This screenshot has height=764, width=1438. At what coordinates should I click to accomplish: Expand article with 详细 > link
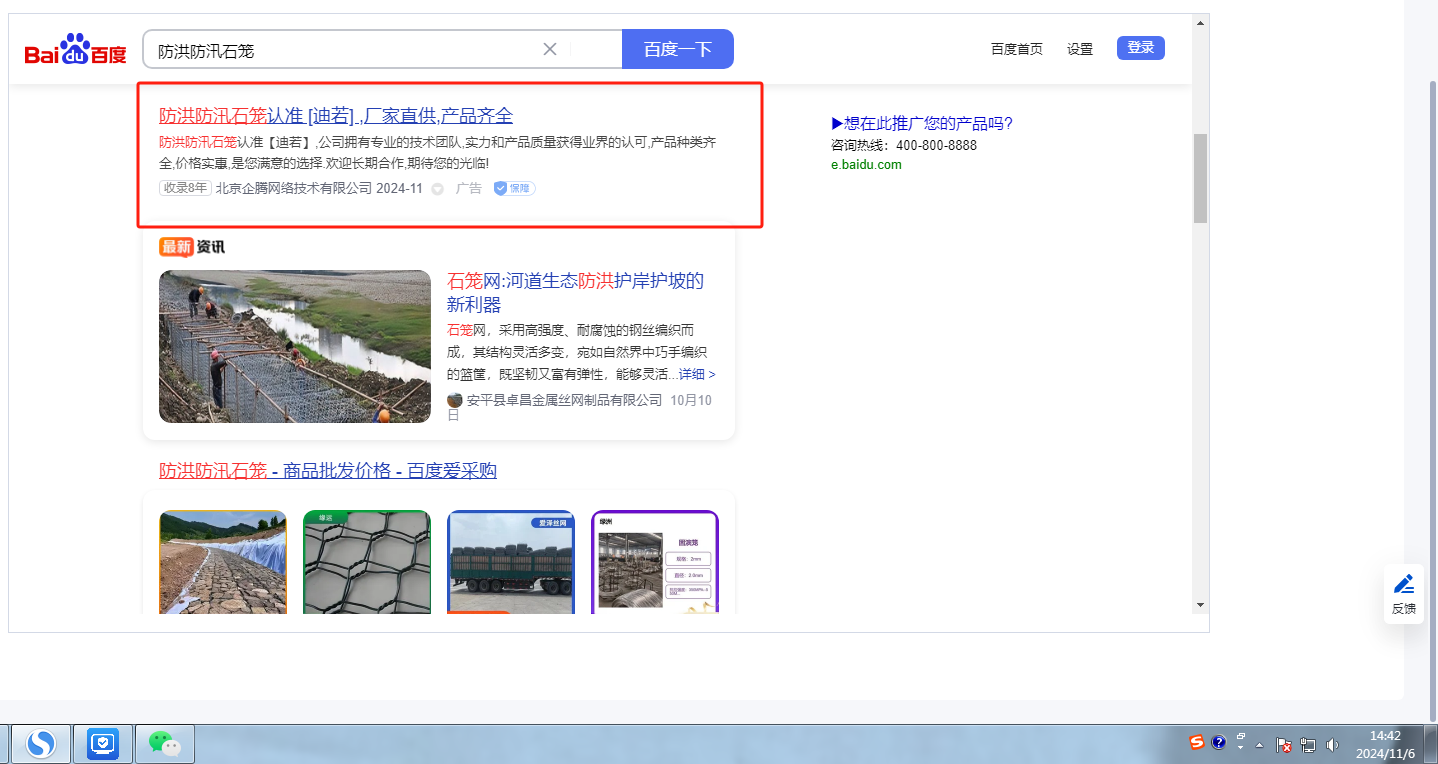697,374
